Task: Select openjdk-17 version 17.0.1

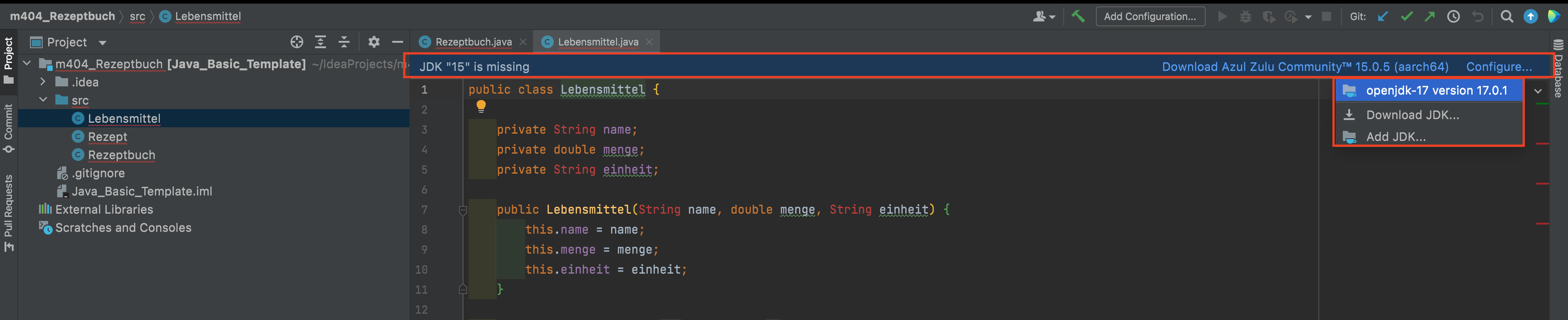Action: coord(1436,91)
